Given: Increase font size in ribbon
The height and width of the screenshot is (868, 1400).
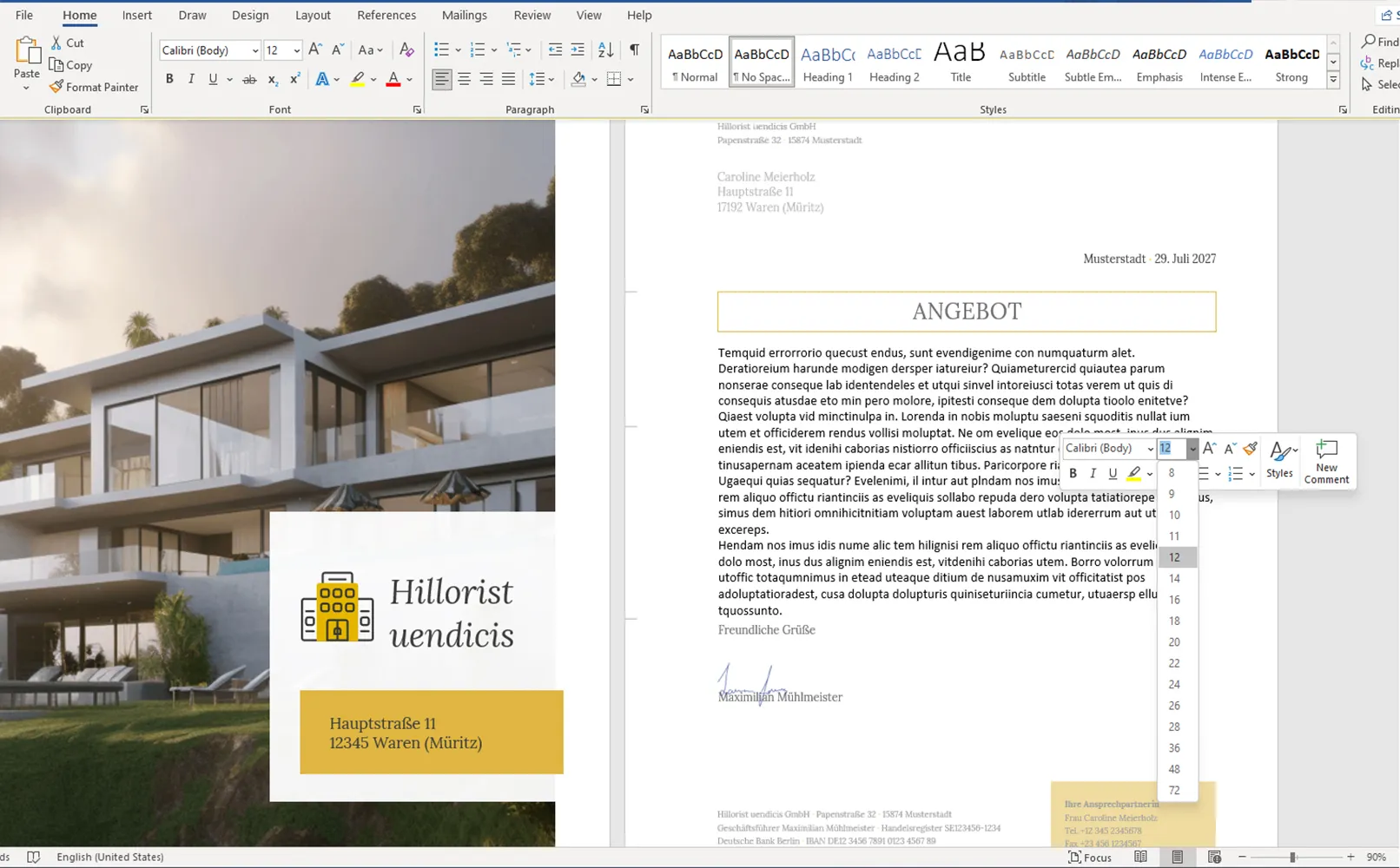Looking at the screenshot, I should point(315,50).
